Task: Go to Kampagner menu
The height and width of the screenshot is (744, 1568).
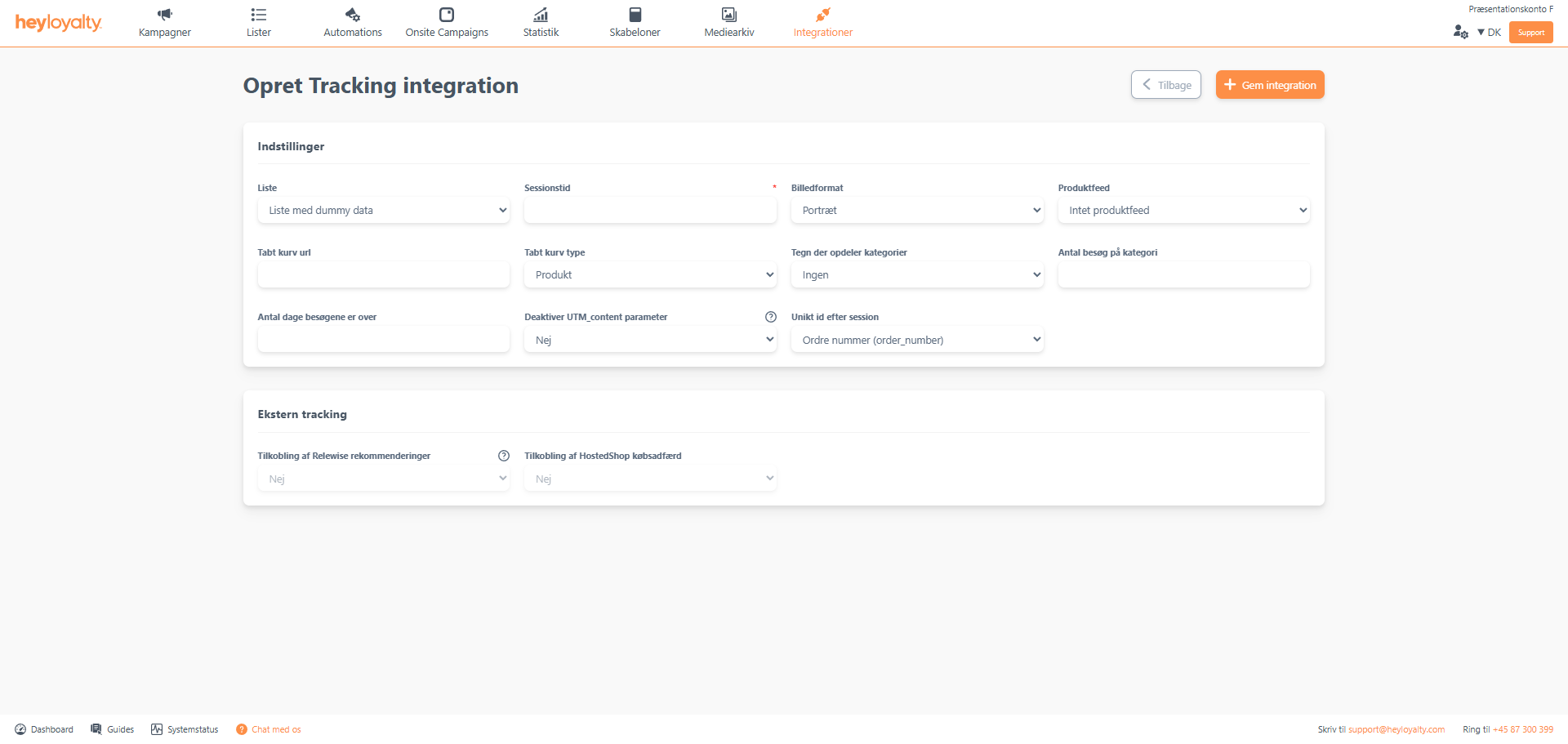Action: 165,23
